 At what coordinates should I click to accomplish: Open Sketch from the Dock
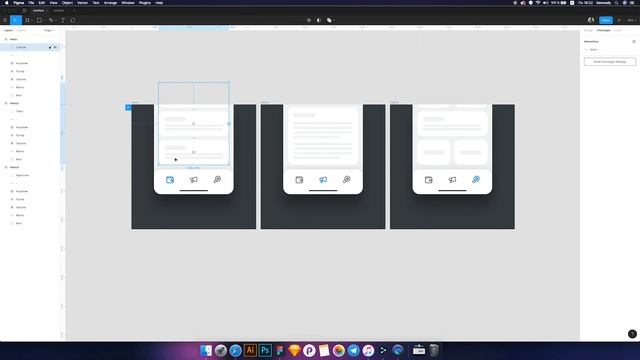click(294, 350)
